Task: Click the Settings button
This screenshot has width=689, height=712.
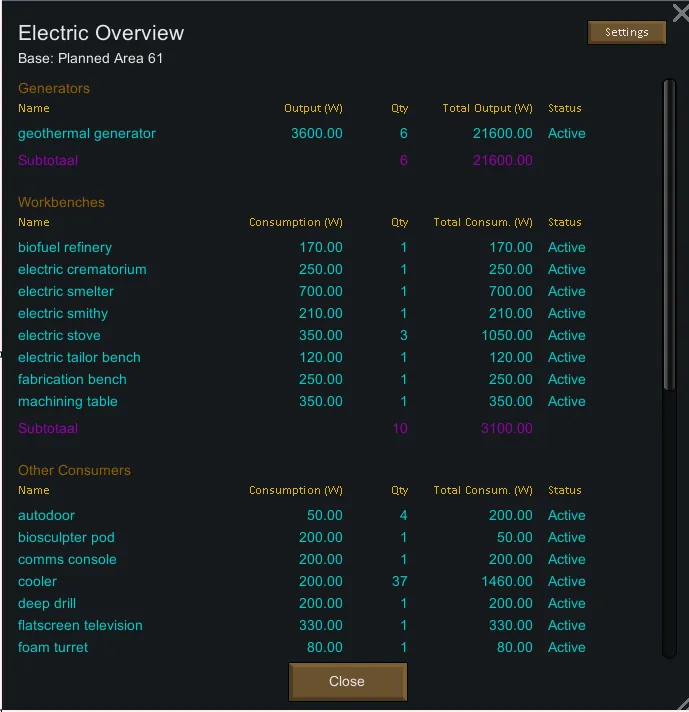Action: (626, 33)
